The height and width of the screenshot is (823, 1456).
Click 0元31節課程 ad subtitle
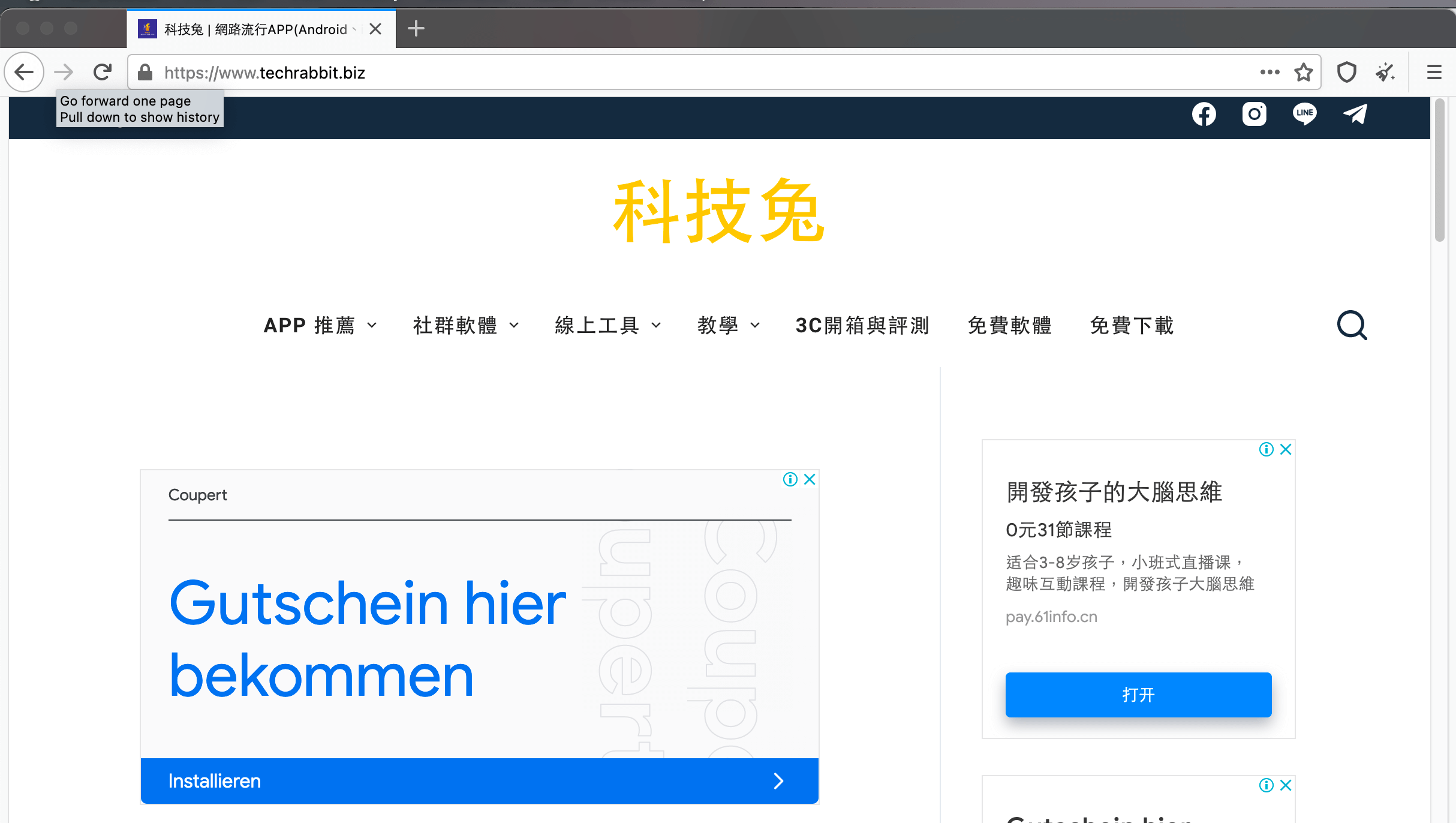point(1058,530)
